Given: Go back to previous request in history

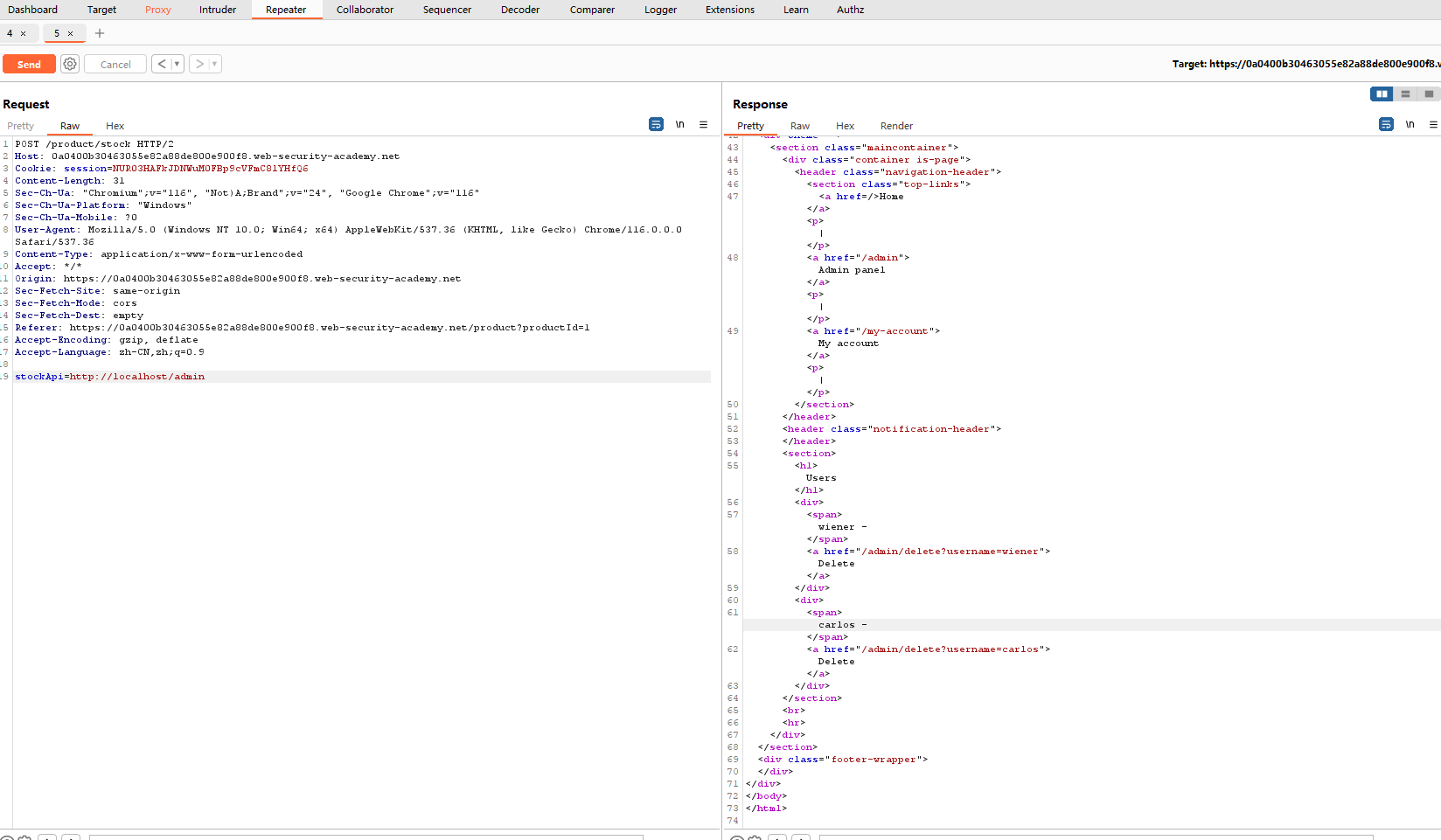Looking at the screenshot, I should 162,64.
